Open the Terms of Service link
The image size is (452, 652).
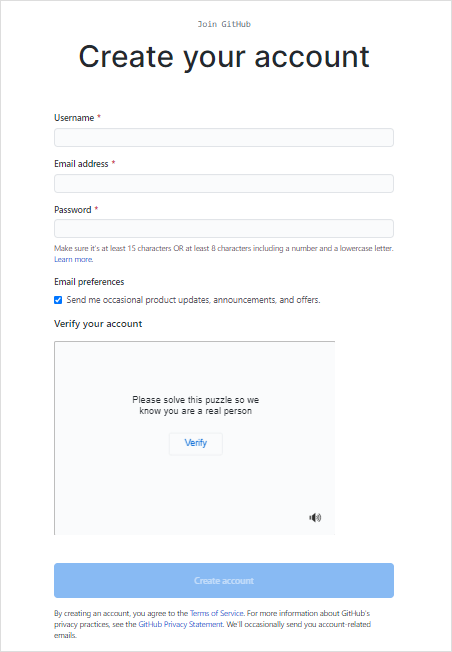click(216, 613)
